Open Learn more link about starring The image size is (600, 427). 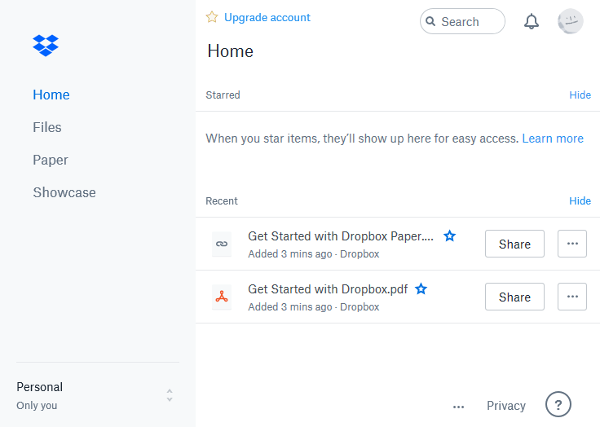553,139
